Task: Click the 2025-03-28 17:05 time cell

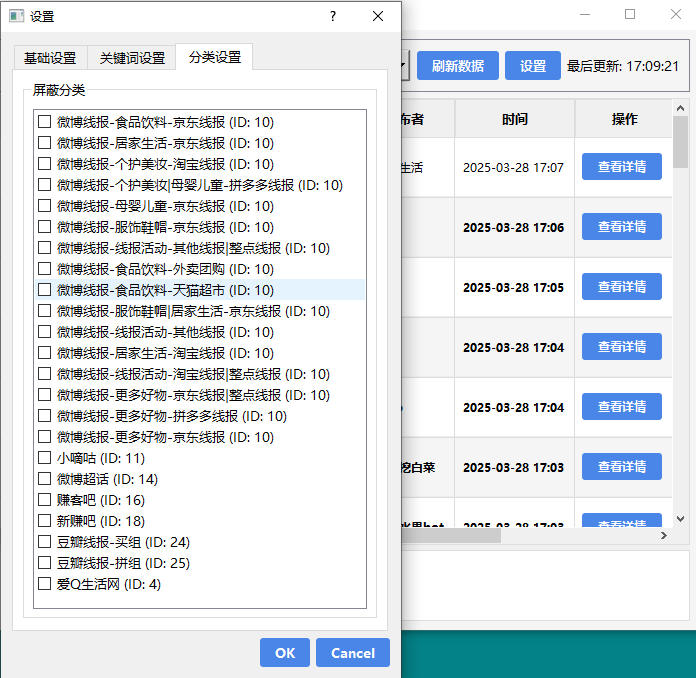Action: click(x=514, y=288)
